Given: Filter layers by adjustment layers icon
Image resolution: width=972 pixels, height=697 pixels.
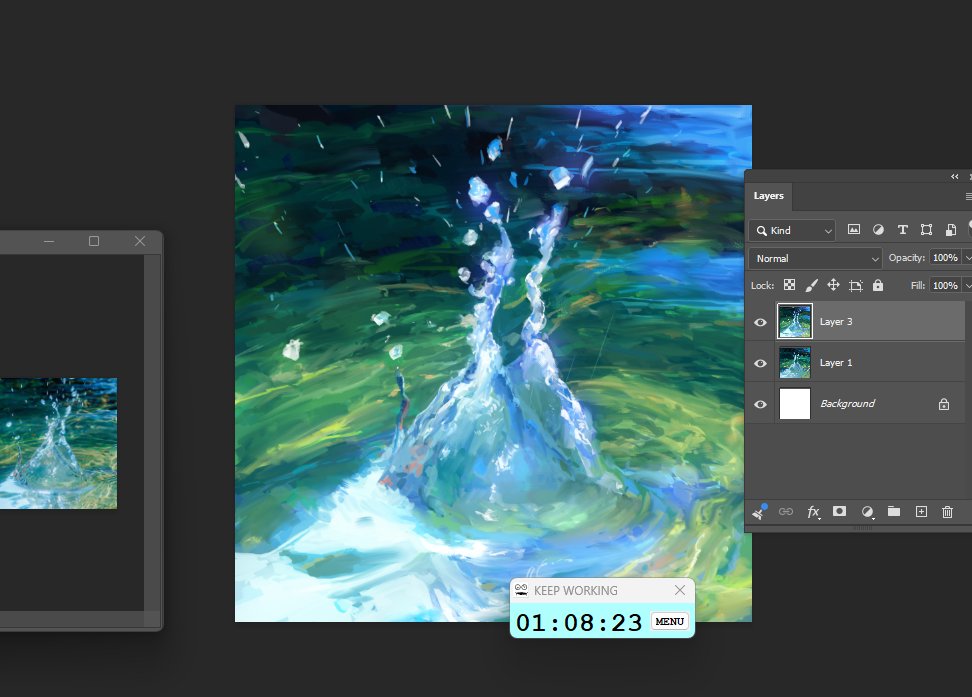Looking at the screenshot, I should (878, 229).
